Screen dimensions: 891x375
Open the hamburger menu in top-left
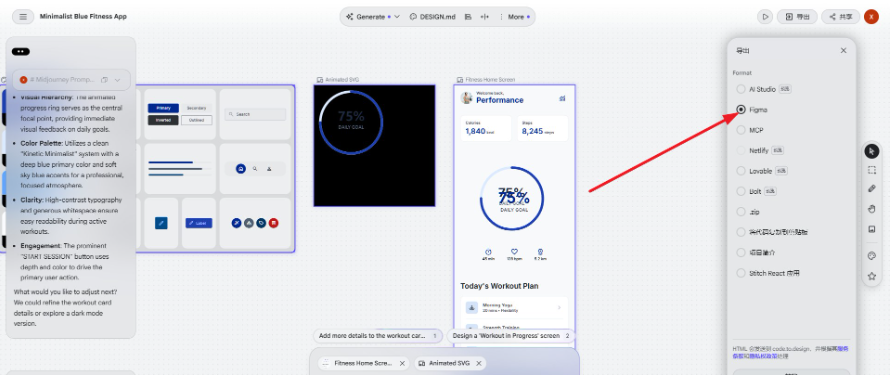[x=23, y=16]
